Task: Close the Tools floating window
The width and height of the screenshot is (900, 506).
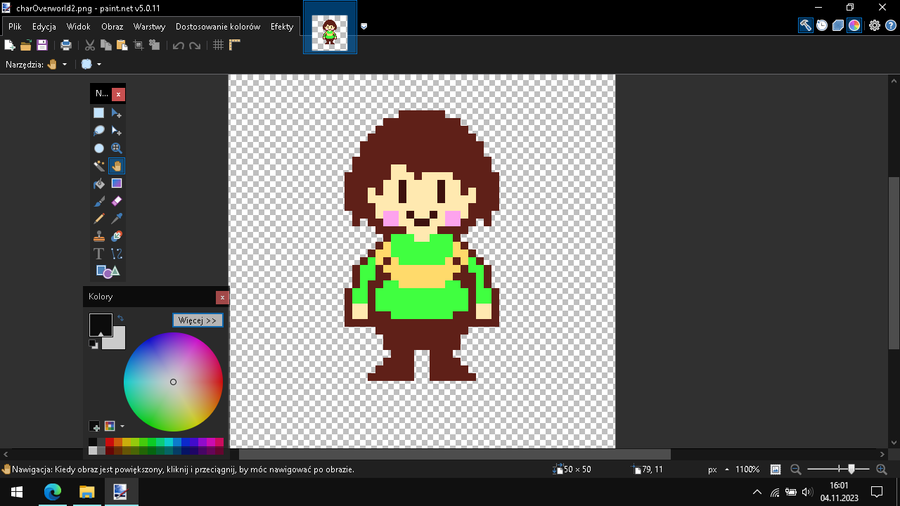Action: coord(118,94)
